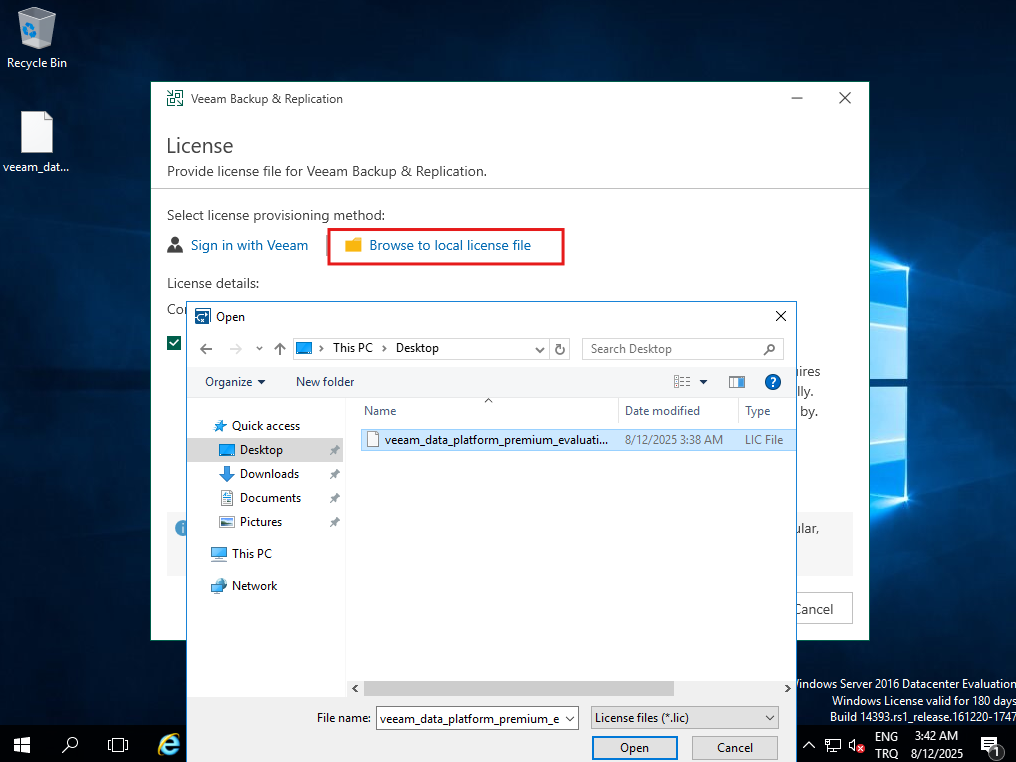Viewport: 1016px width, 762px height.
Task: Toggle the green checkbox in License window
Action: pyautogui.click(x=174, y=343)
